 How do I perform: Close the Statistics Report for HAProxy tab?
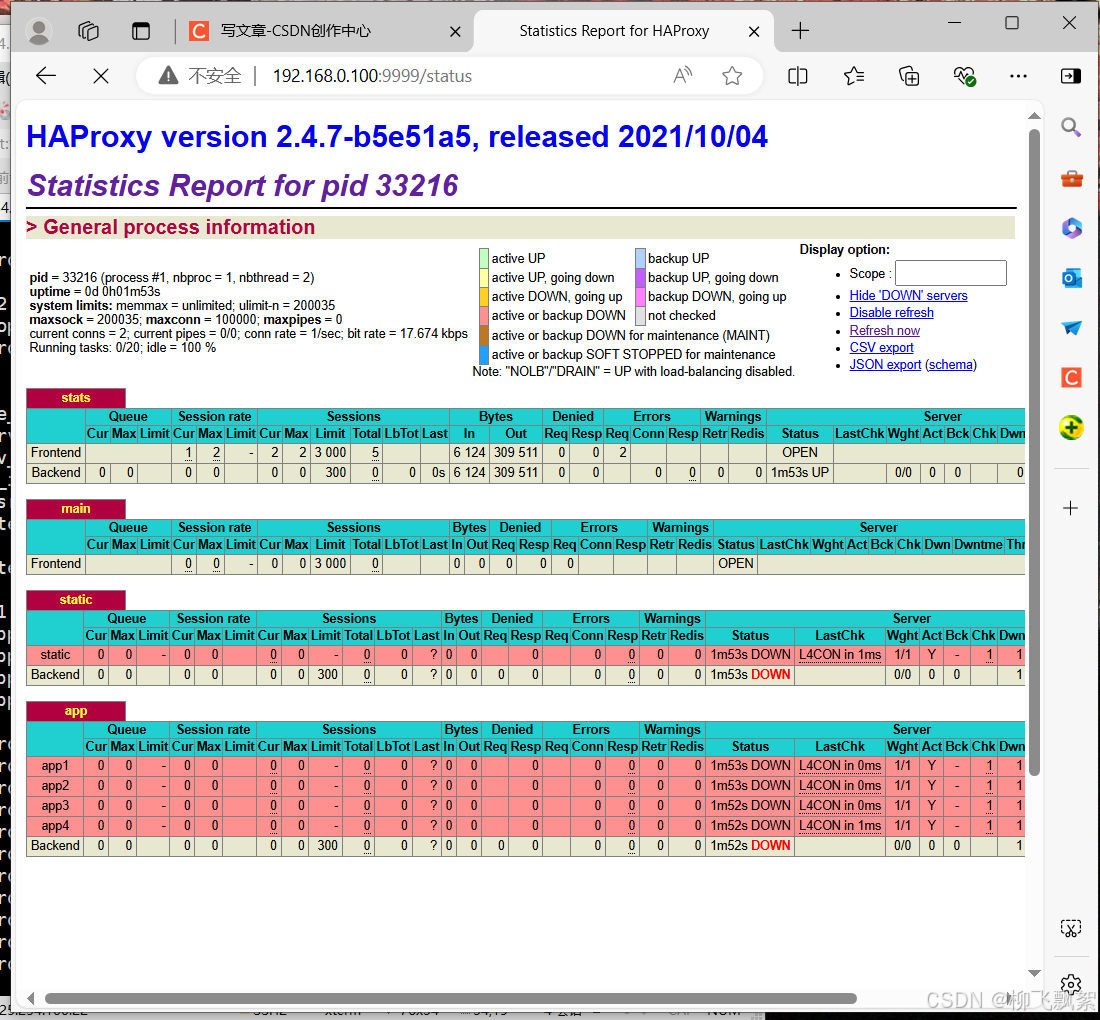coord(754,32)
